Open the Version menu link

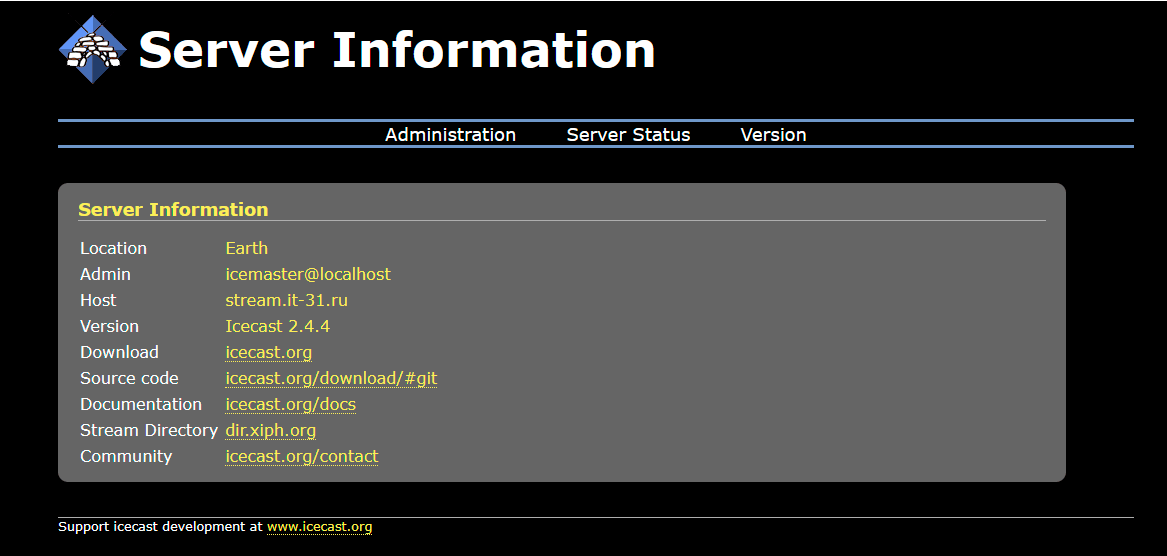tap(773, 135)
